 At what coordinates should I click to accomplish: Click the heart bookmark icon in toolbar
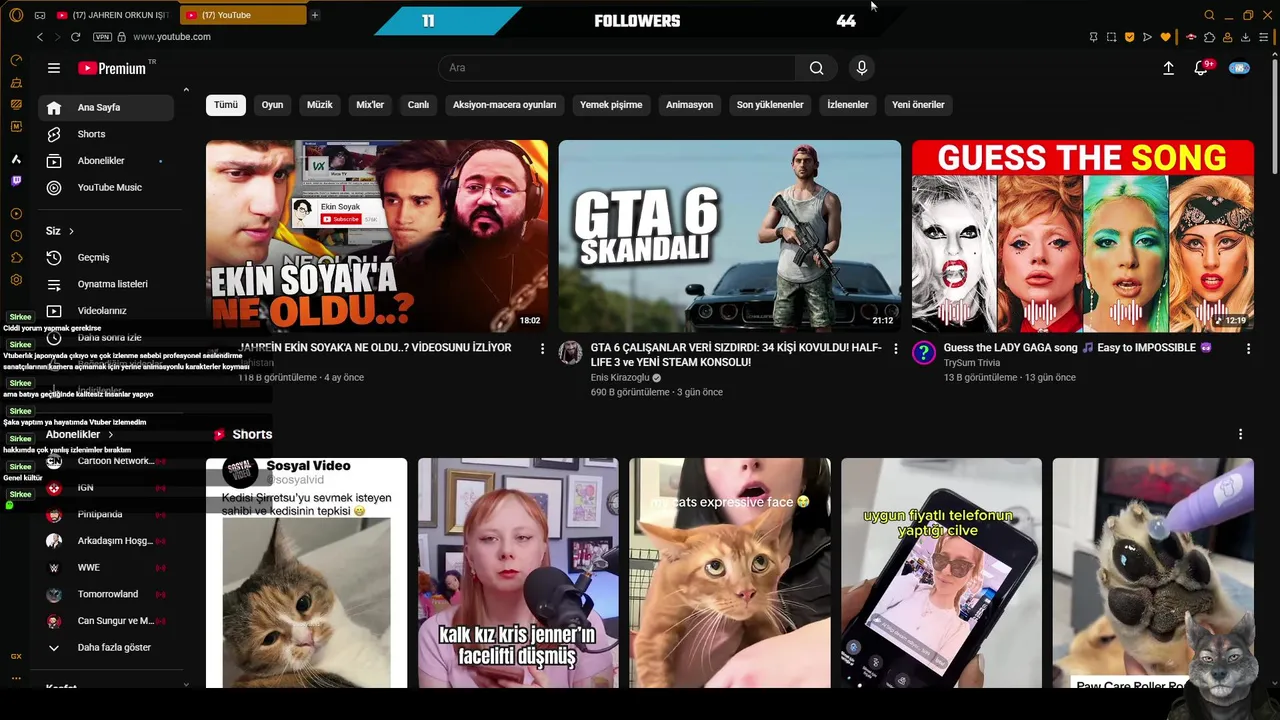[1166, 37]
